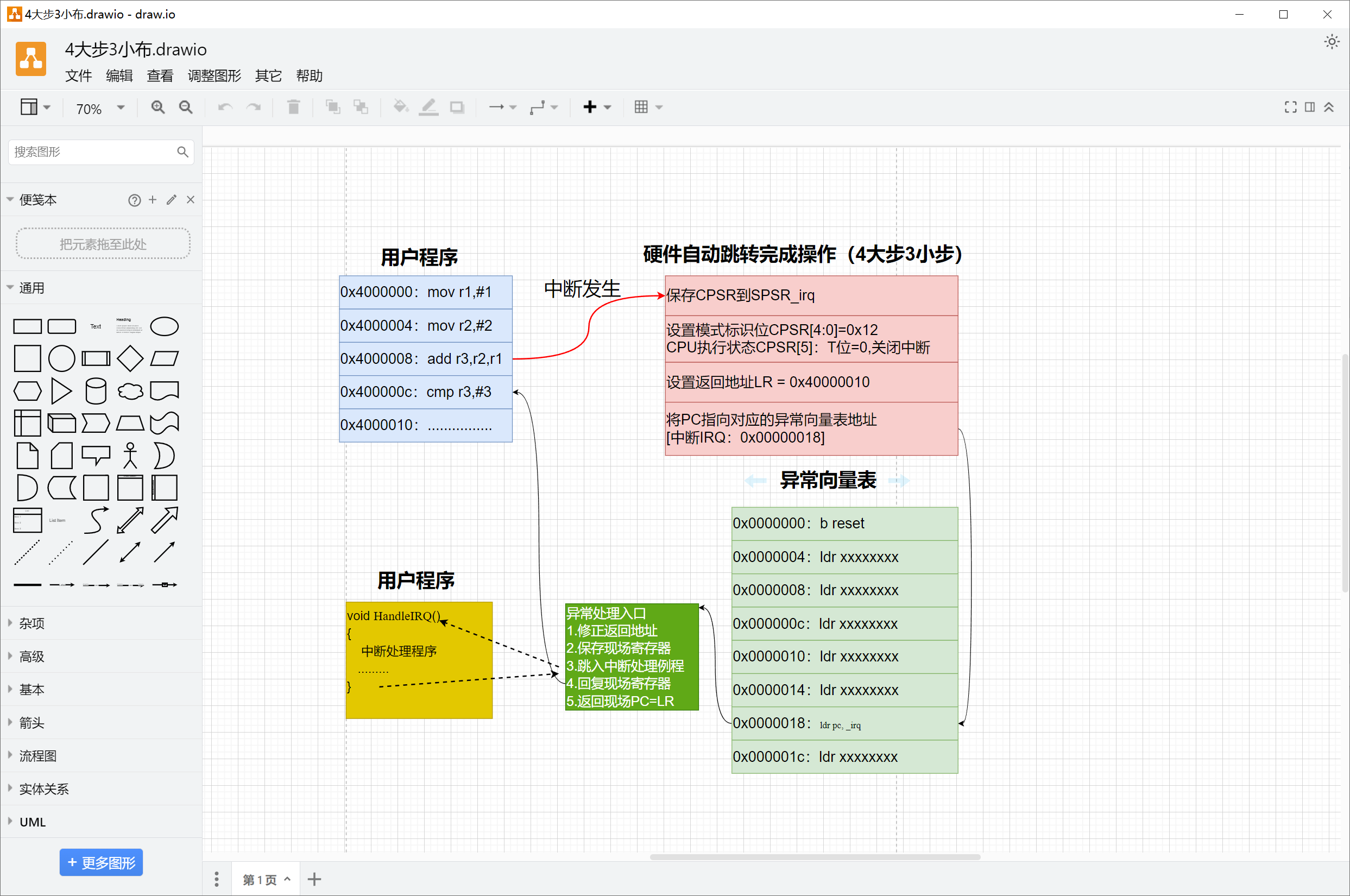Open the 调整图形 menu
The height and width of the screenshot is (896, 1350).
pyautogui.click(x=215, y=76)
